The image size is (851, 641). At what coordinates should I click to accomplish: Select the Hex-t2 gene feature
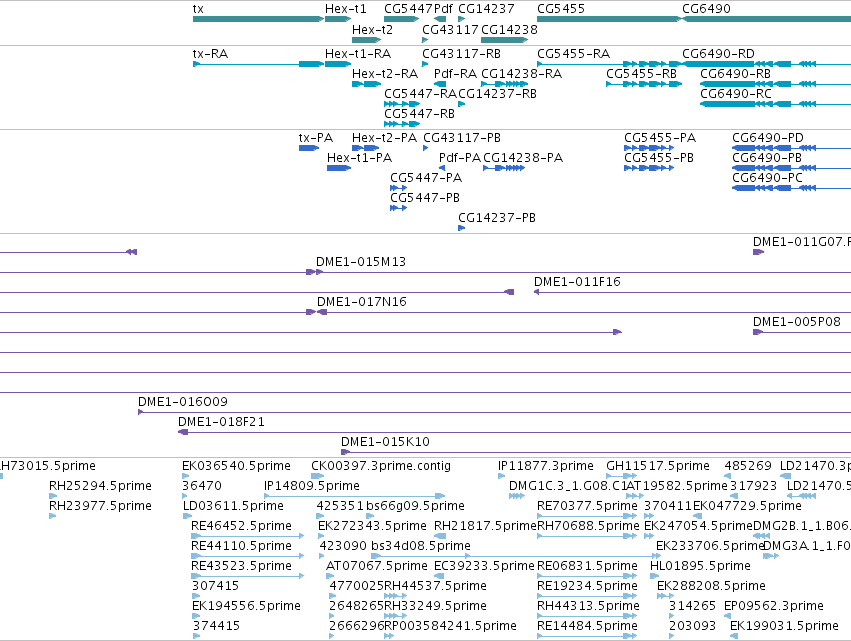click(366, 40)
